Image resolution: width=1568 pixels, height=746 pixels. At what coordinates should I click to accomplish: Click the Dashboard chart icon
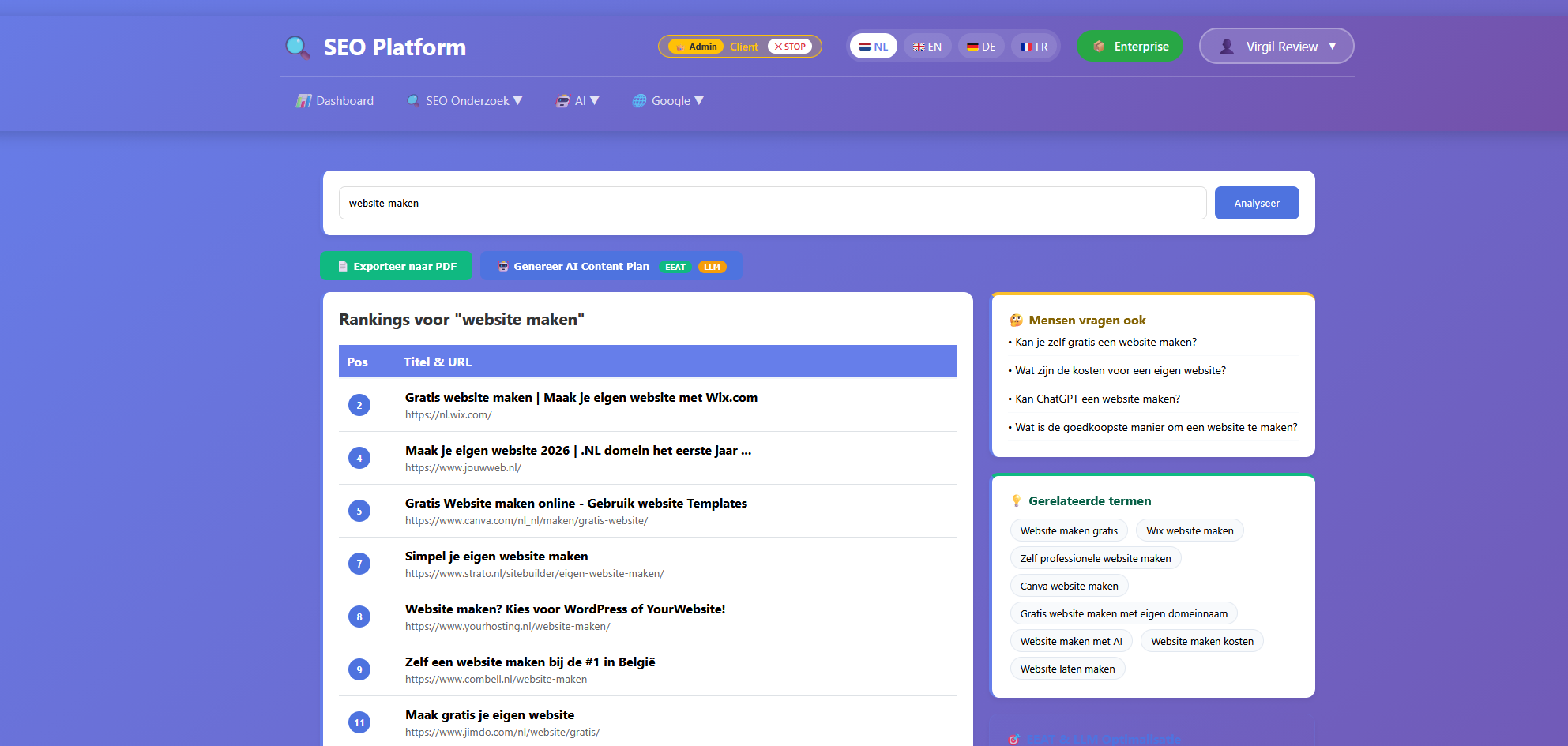(x=304, y=101)
